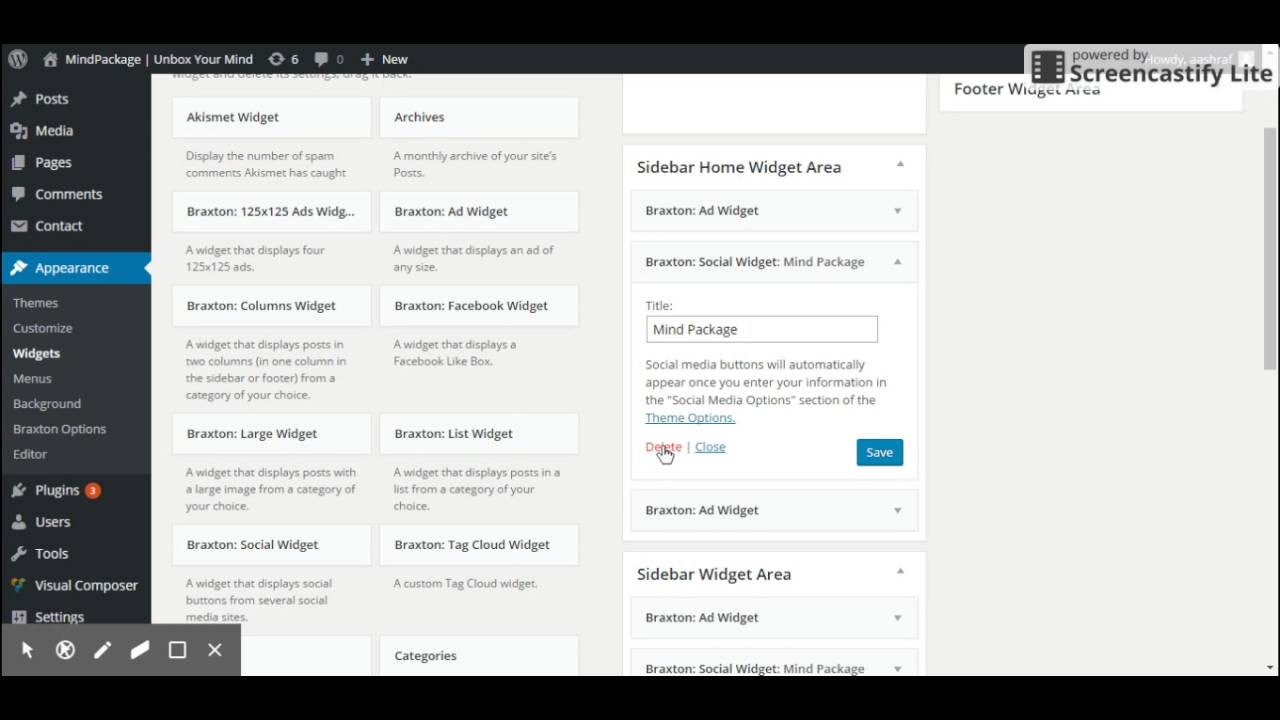This screenshot has height=720, width=1280.
Task: Click the Delete link in Social Widget
Action: tap(663, 447)
